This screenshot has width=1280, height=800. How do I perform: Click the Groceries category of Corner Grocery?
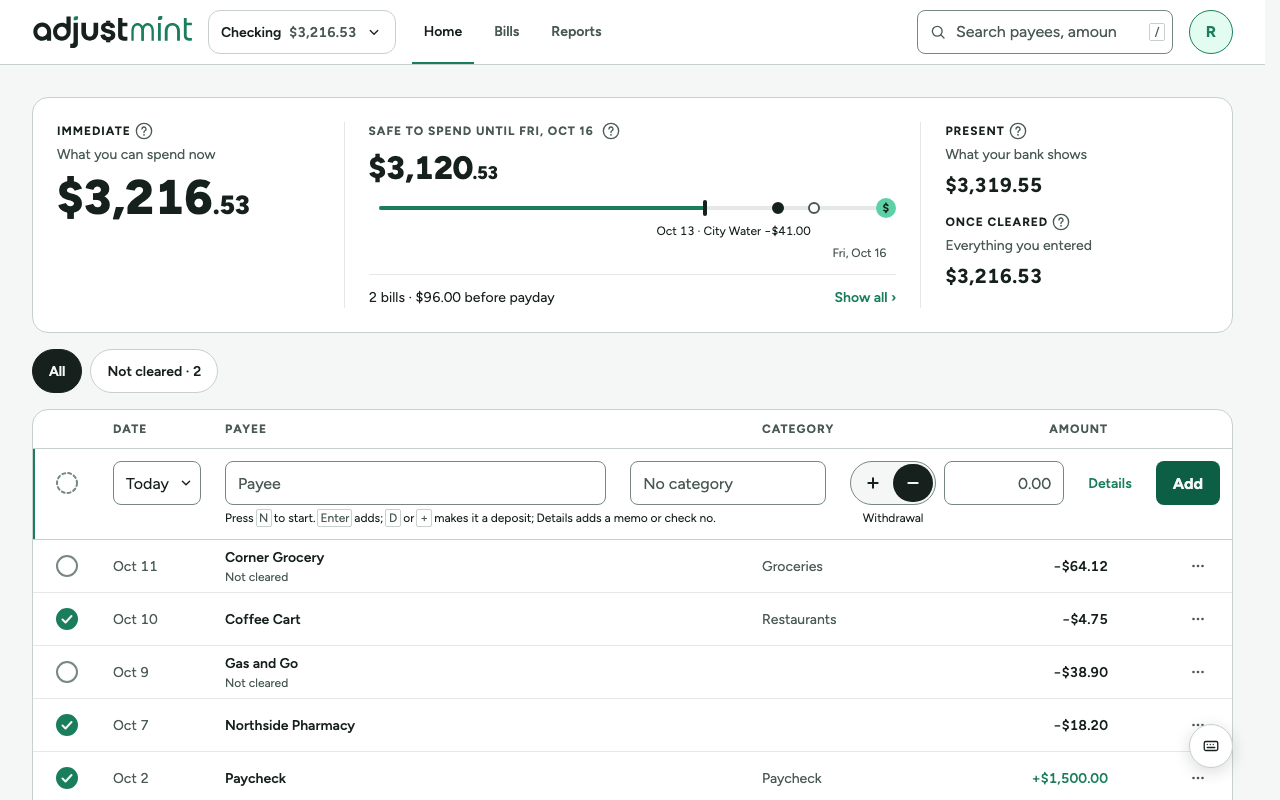(x=792, y=566)
